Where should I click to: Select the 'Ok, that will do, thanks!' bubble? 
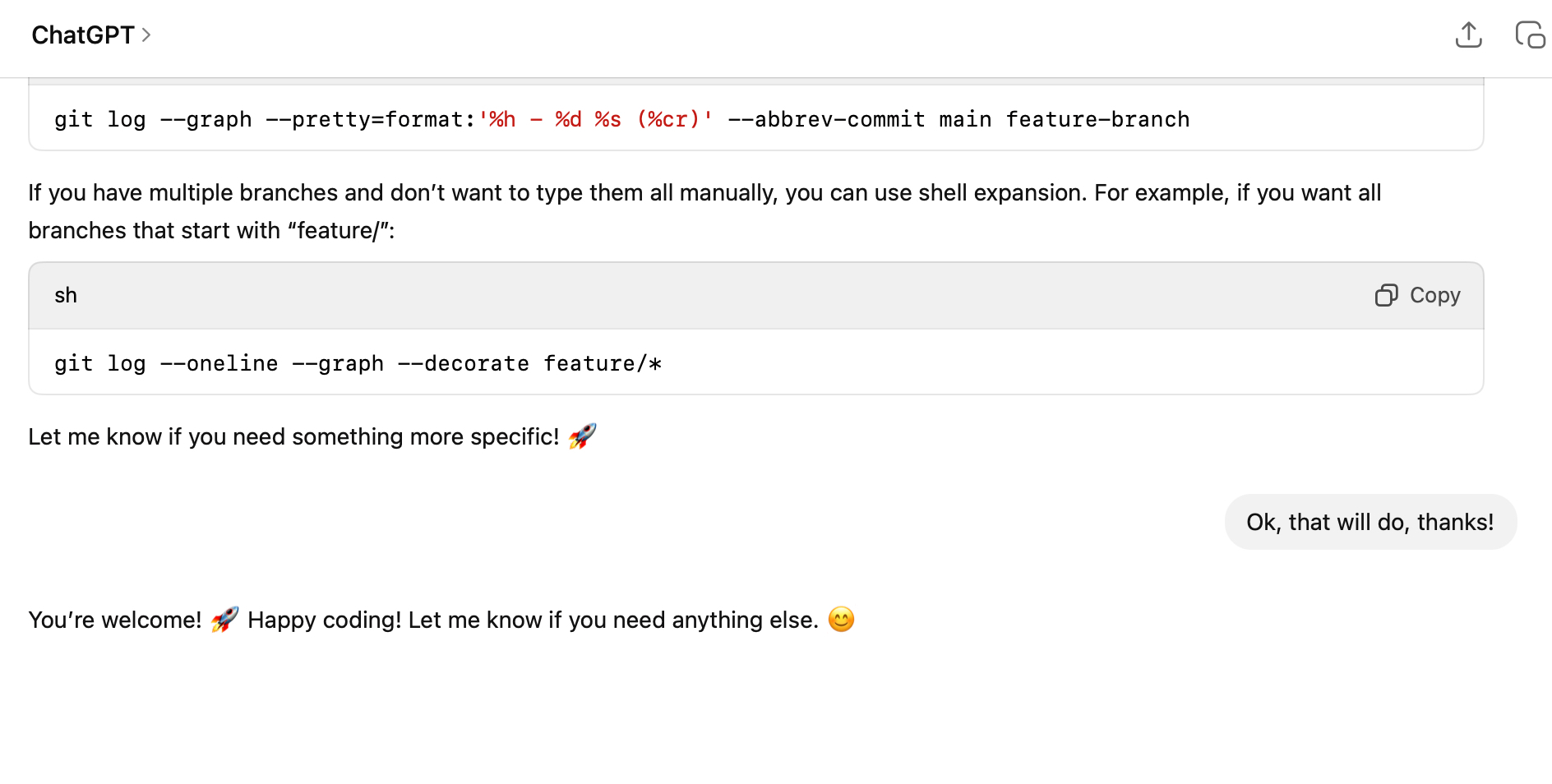coord(1370,522)
